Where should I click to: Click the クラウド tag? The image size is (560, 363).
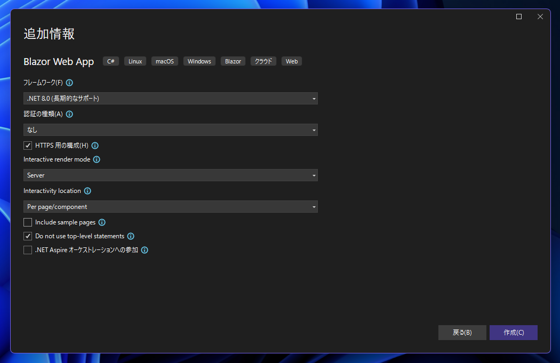coord(263,61)
